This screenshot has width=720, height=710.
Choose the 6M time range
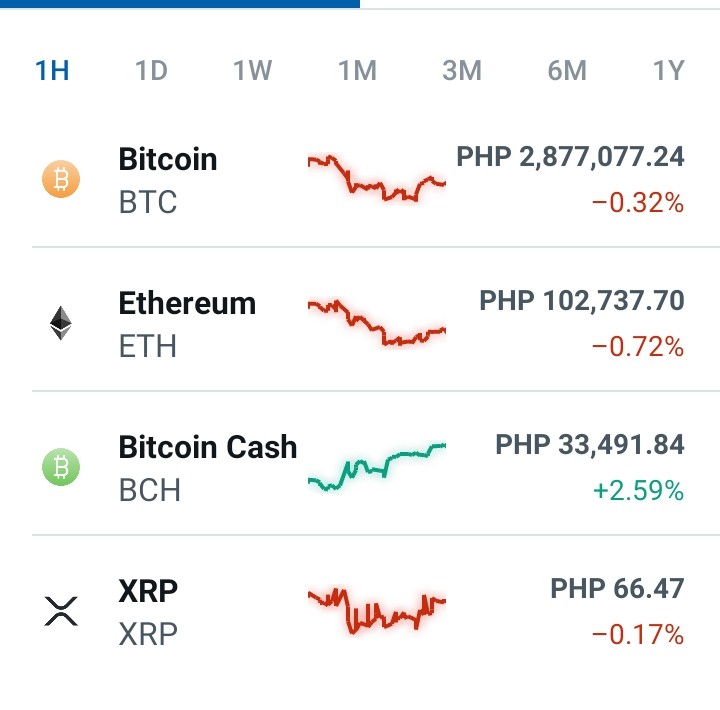[568, 71]
